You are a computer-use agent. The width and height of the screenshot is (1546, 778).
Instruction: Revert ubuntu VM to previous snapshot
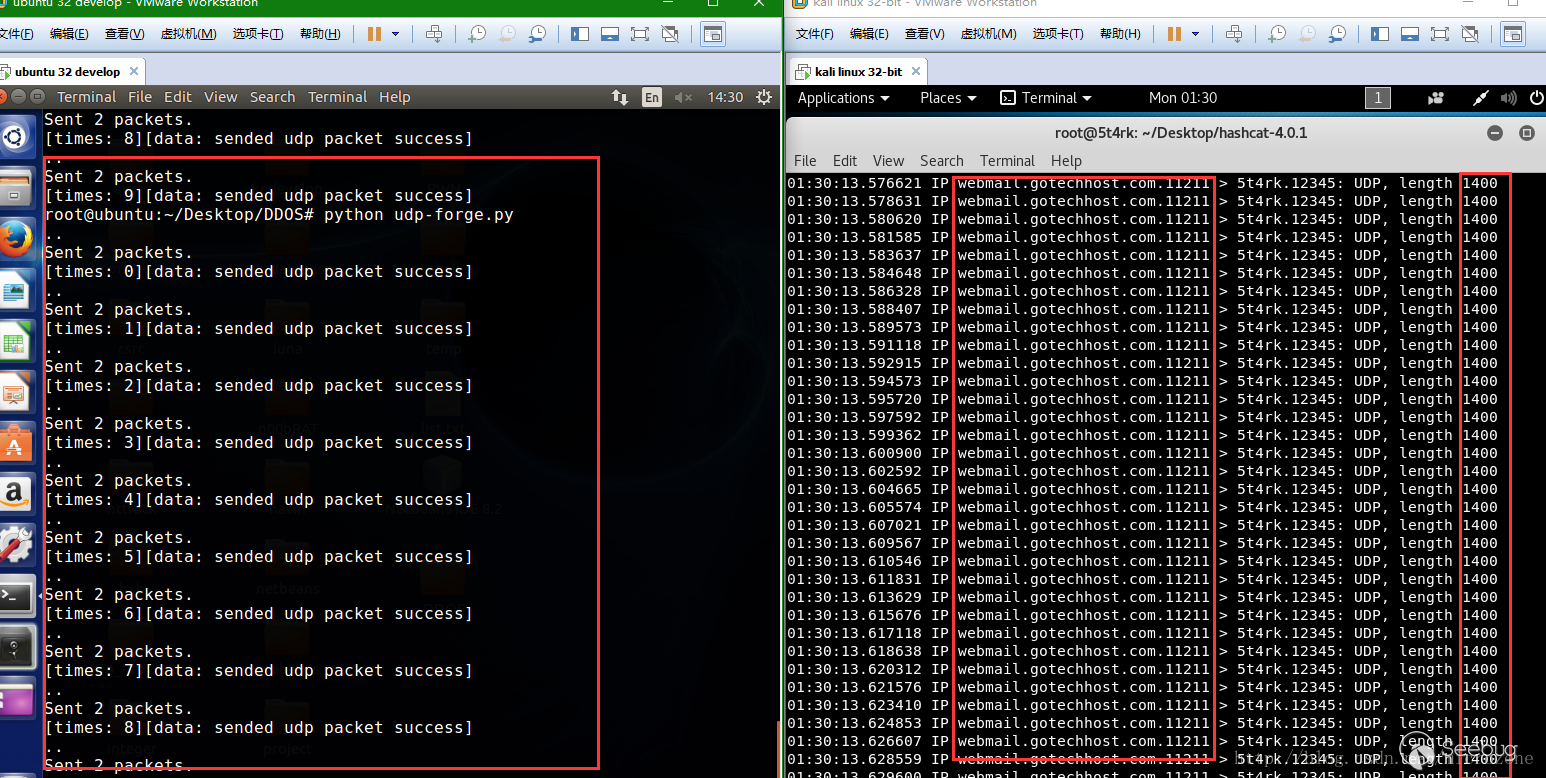click(x=507, y=34)
